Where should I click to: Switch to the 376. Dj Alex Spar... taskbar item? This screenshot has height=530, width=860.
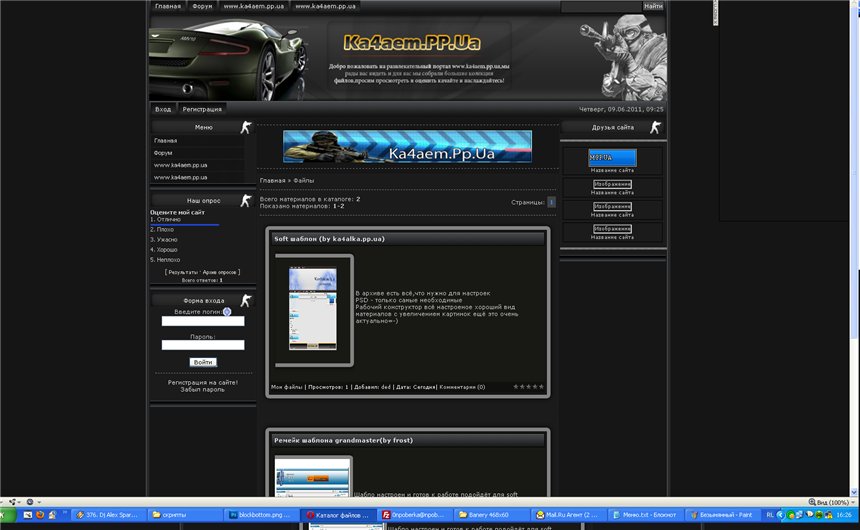[110, 515]
